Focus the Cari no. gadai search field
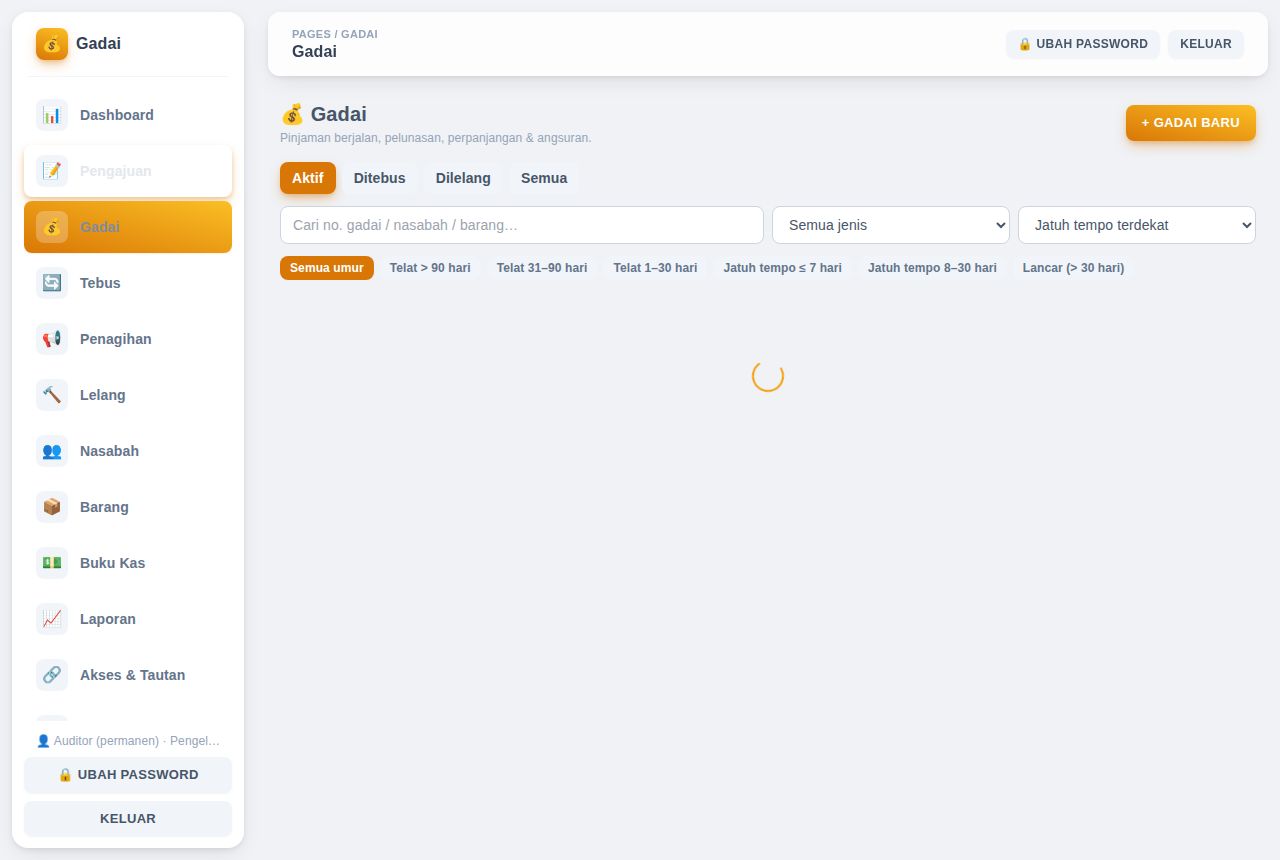This screenshot has height=860, width=1280. (x=522, y=225)
